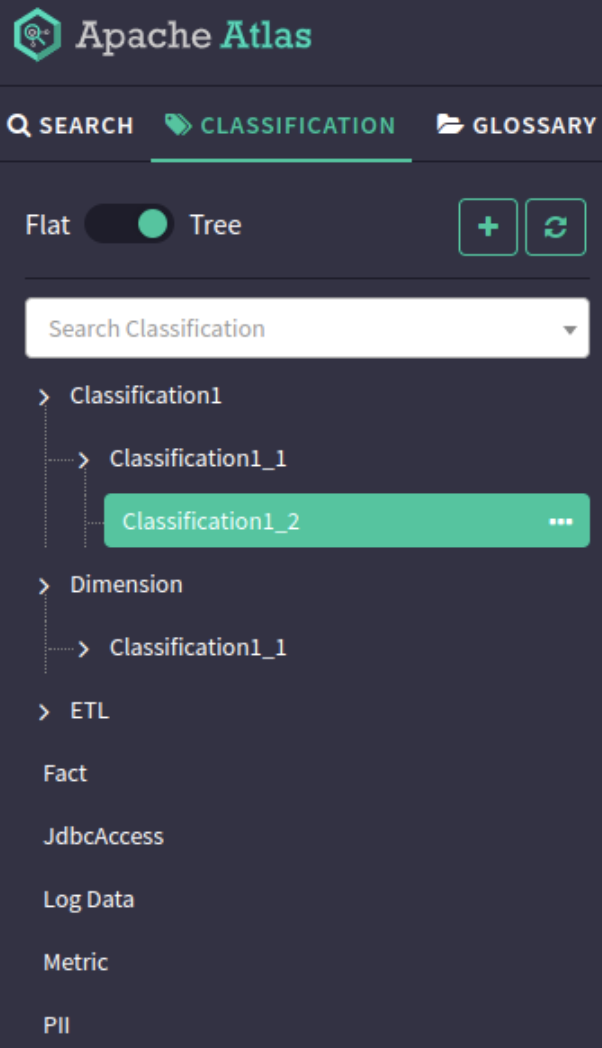The image size is (602, 1048).
Task: Open the Search Classification dropdown arrow
Action: click(x=570, y=329)
